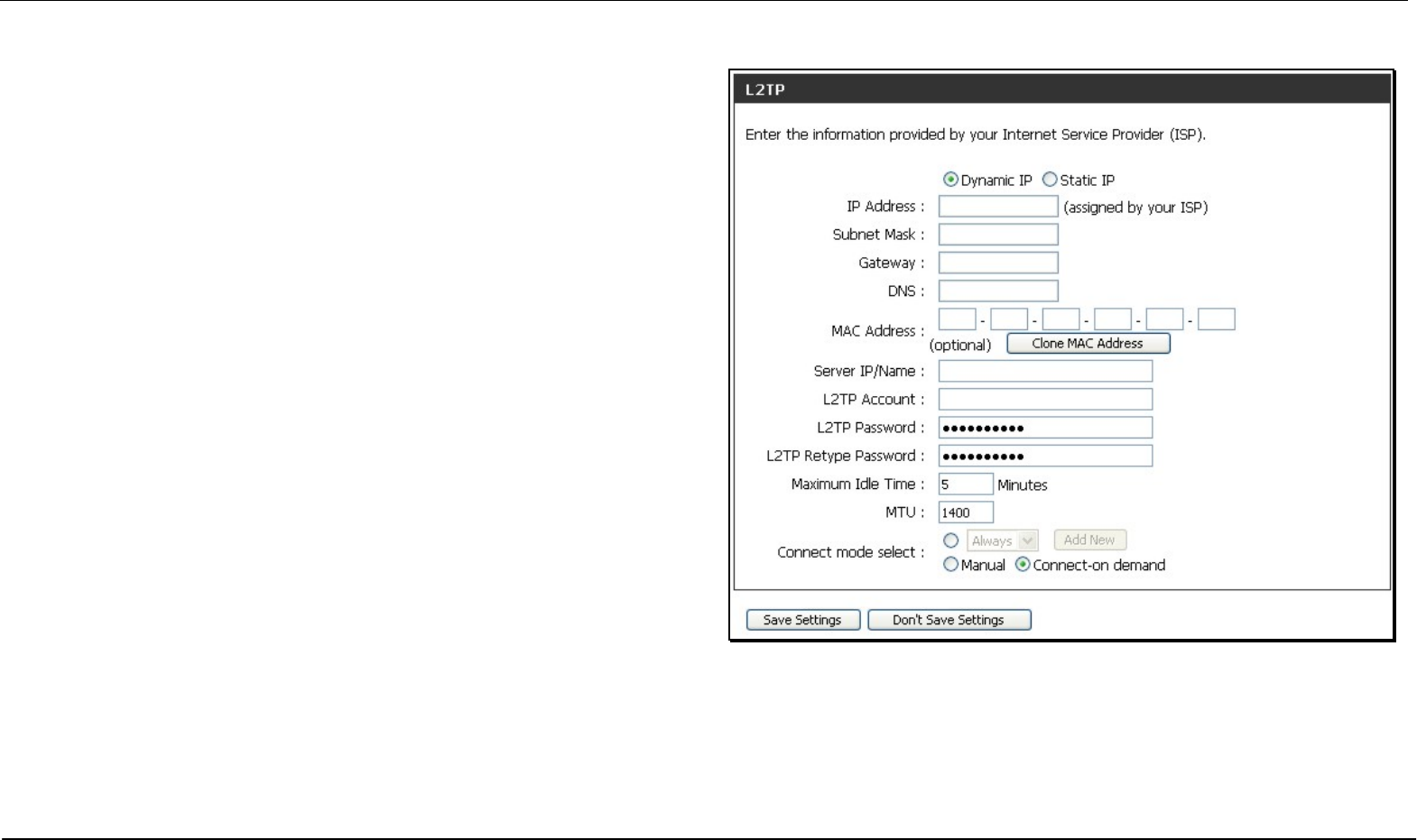
Task: Click the Clone MAC Address button
Action: (x=1088, y=344)
